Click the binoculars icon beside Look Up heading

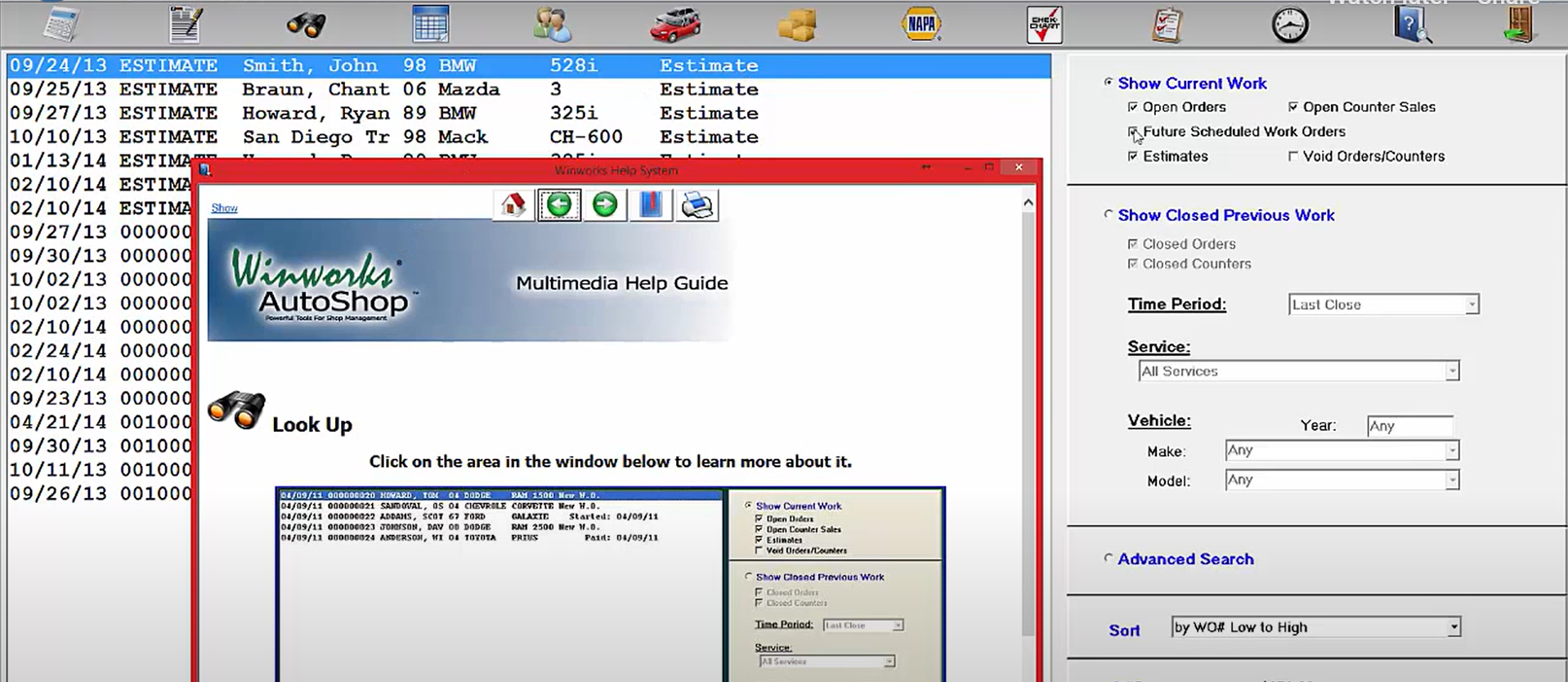[x=237, y=410]
